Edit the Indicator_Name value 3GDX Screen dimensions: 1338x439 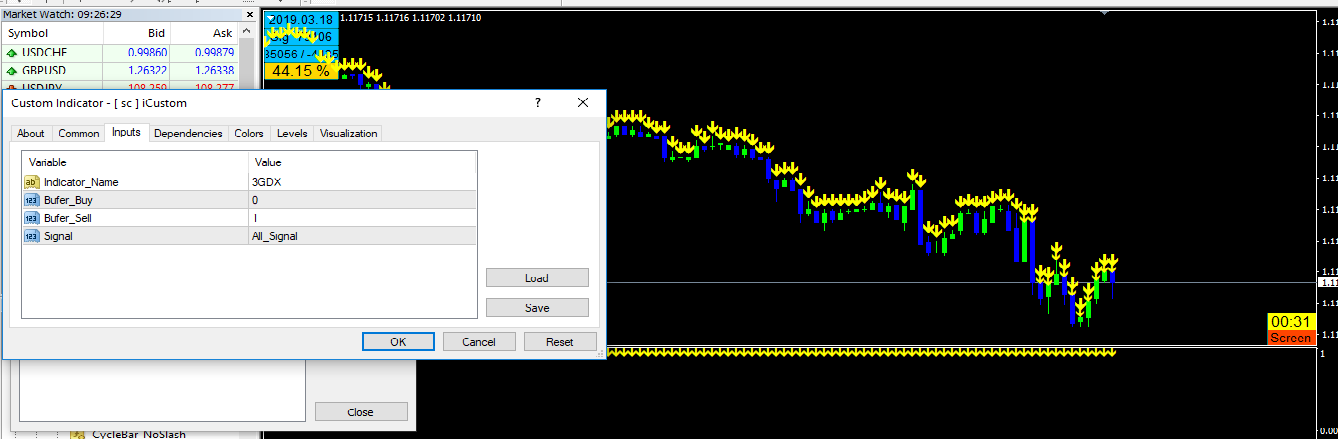(x=362, y=182)
